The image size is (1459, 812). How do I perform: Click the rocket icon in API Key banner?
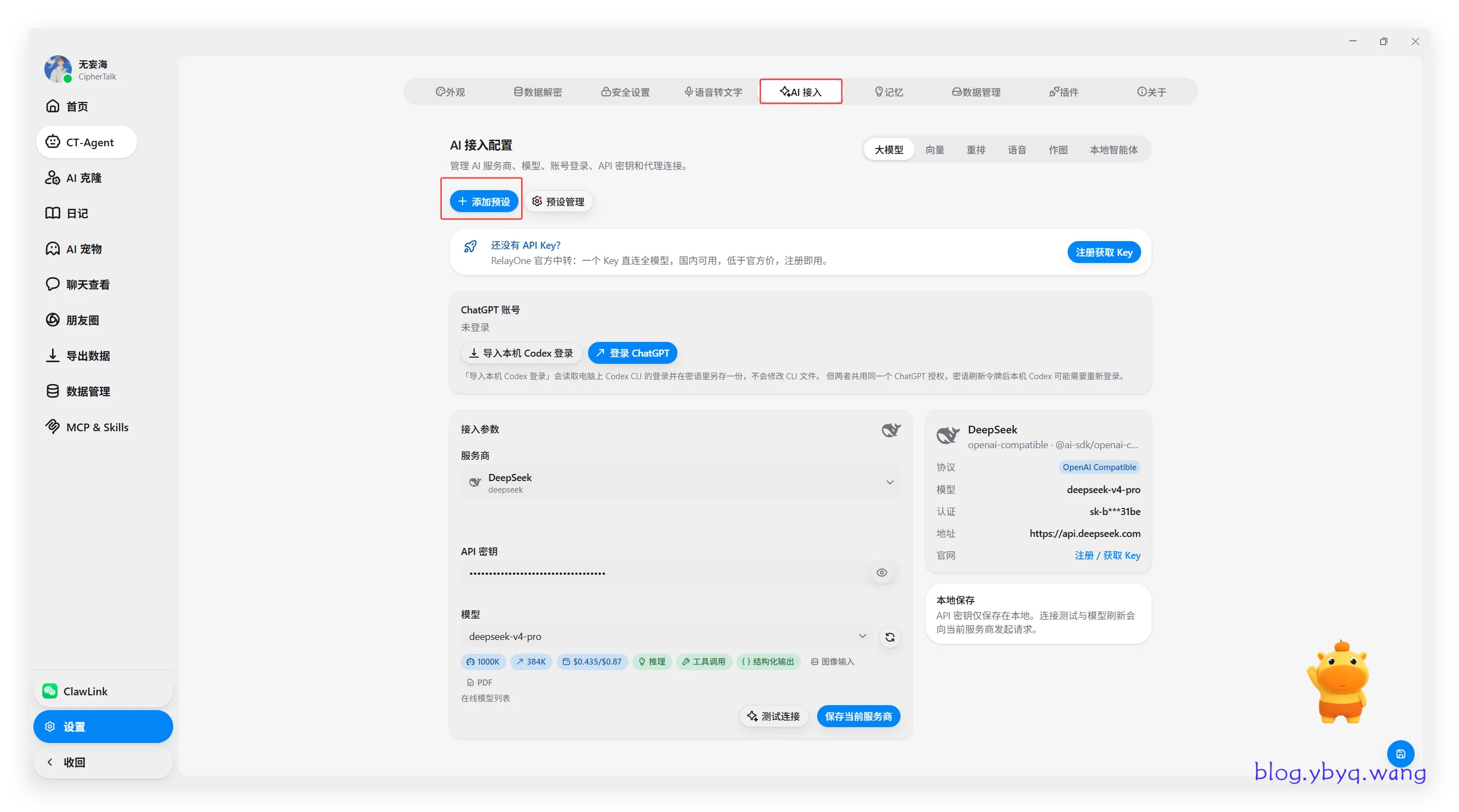click(470, 247)
